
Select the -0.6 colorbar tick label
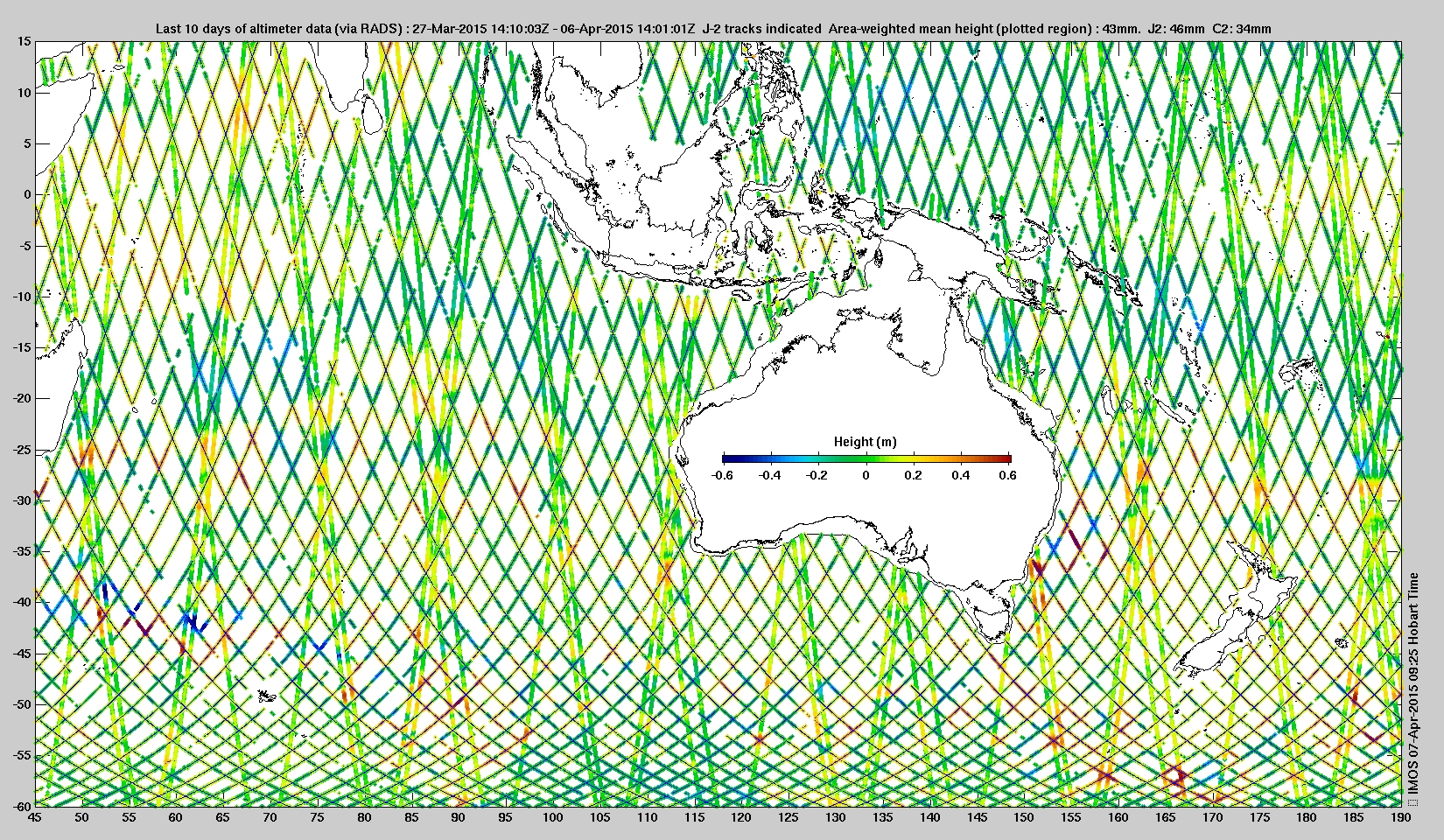pyautogui.click(x=722, y=475)
